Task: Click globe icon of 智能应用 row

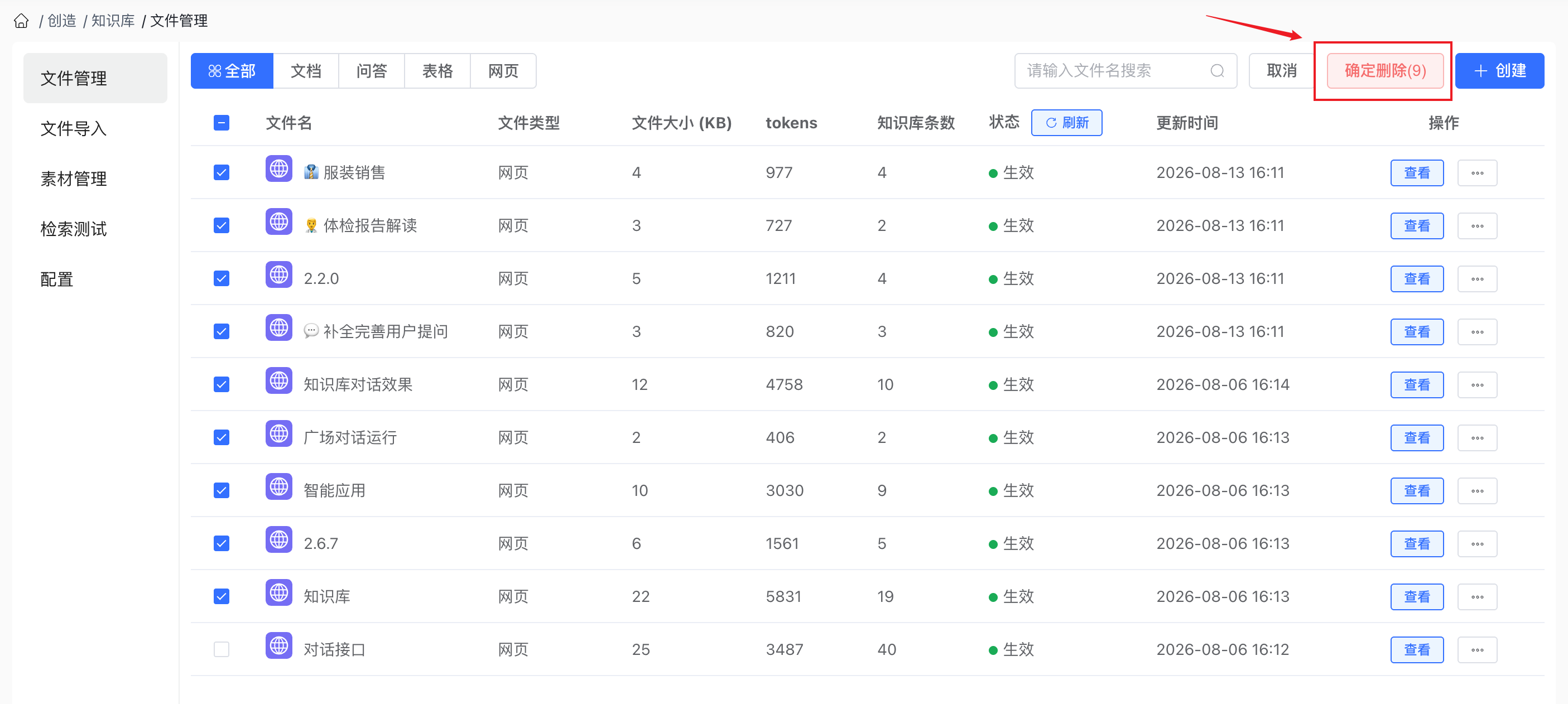Action: [279, 486]
